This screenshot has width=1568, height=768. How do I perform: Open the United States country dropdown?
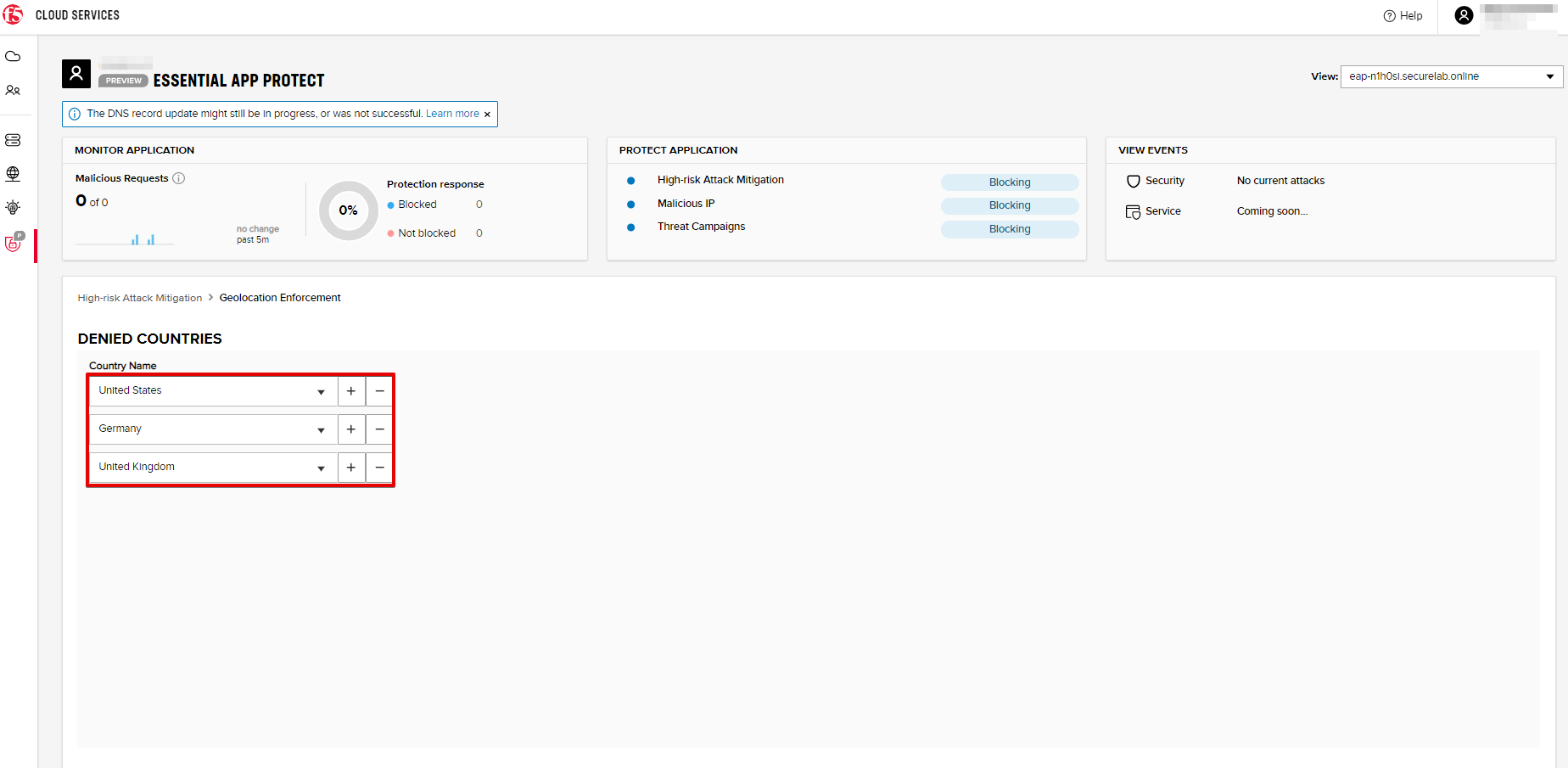coord(213,391)
